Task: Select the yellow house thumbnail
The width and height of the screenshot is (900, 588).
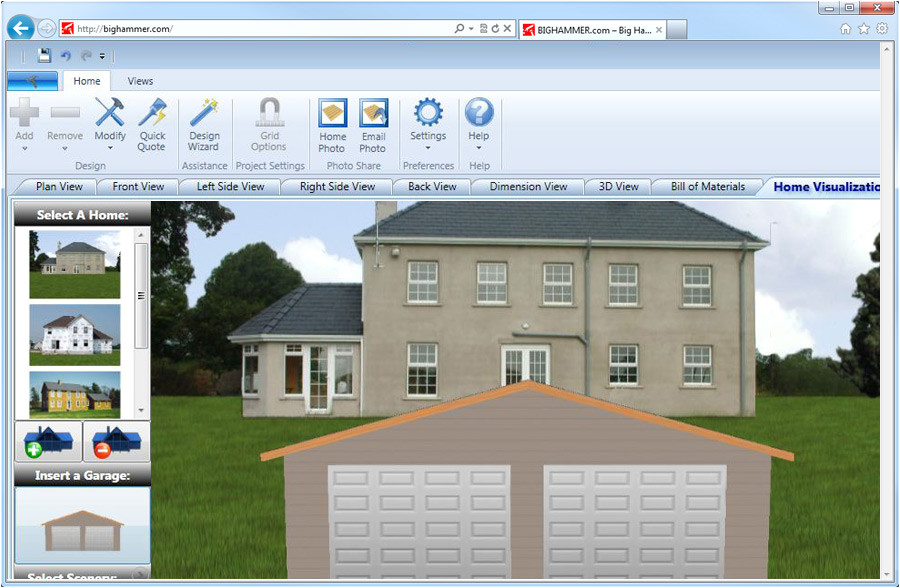Action: 75,394
